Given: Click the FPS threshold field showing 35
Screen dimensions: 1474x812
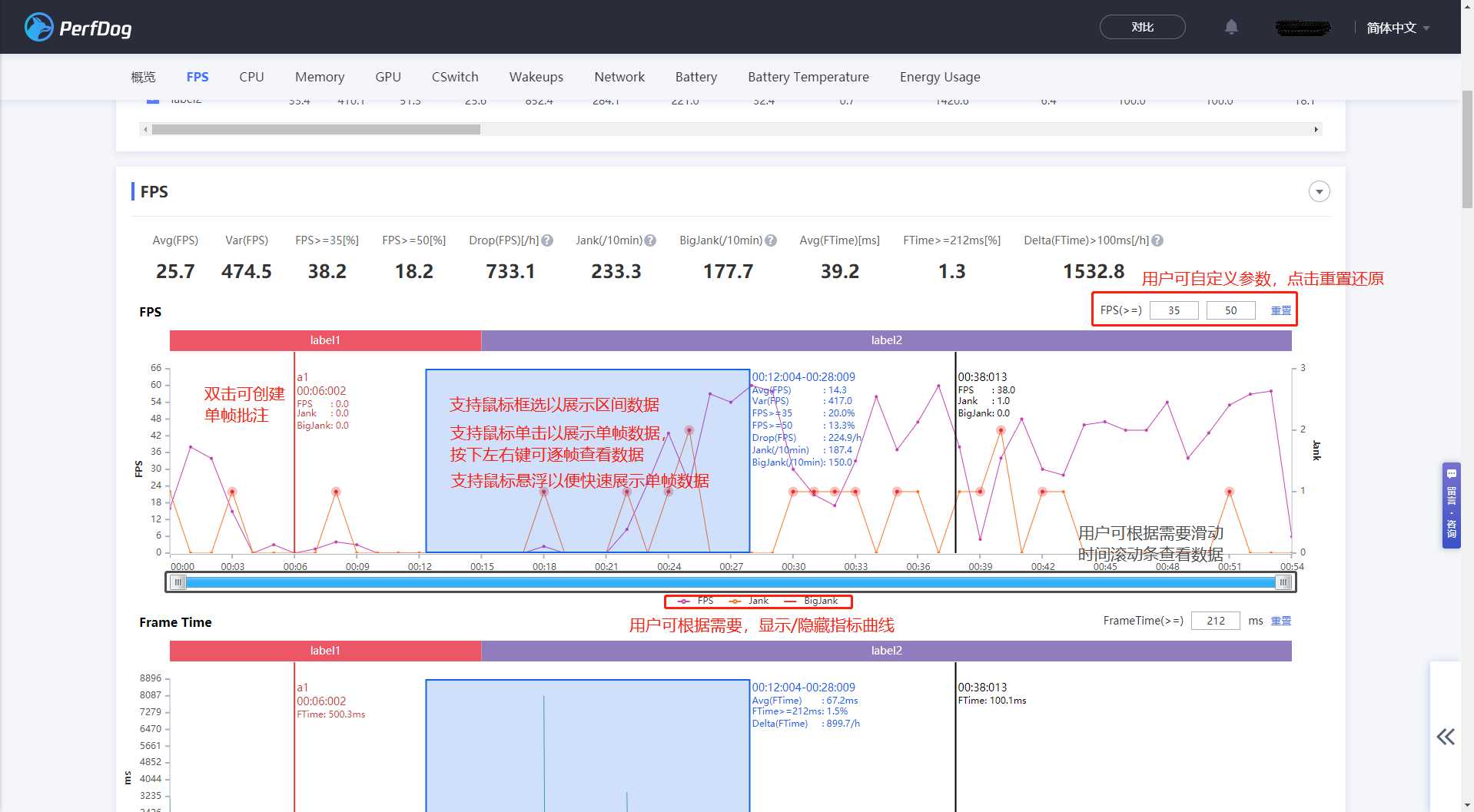Looking at the screenshot, I should tap(1174, 310).
